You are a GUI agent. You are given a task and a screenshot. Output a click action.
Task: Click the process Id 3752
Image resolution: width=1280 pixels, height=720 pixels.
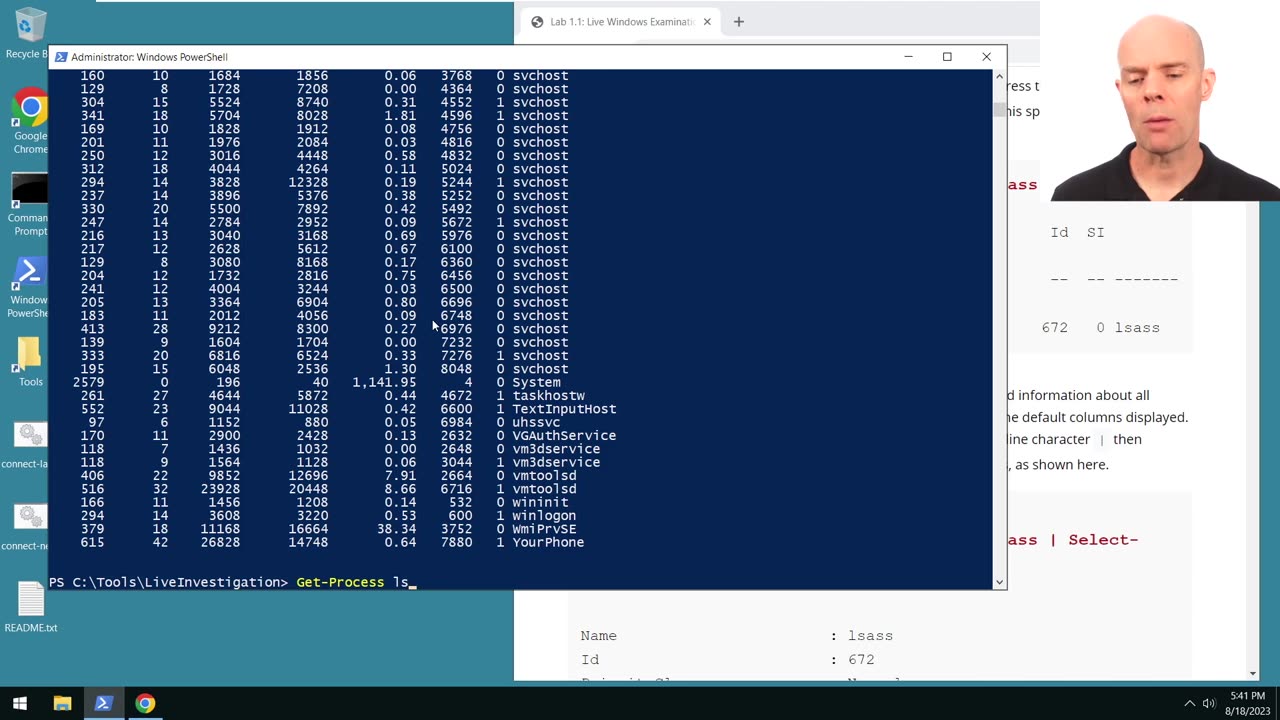point(456,529)
